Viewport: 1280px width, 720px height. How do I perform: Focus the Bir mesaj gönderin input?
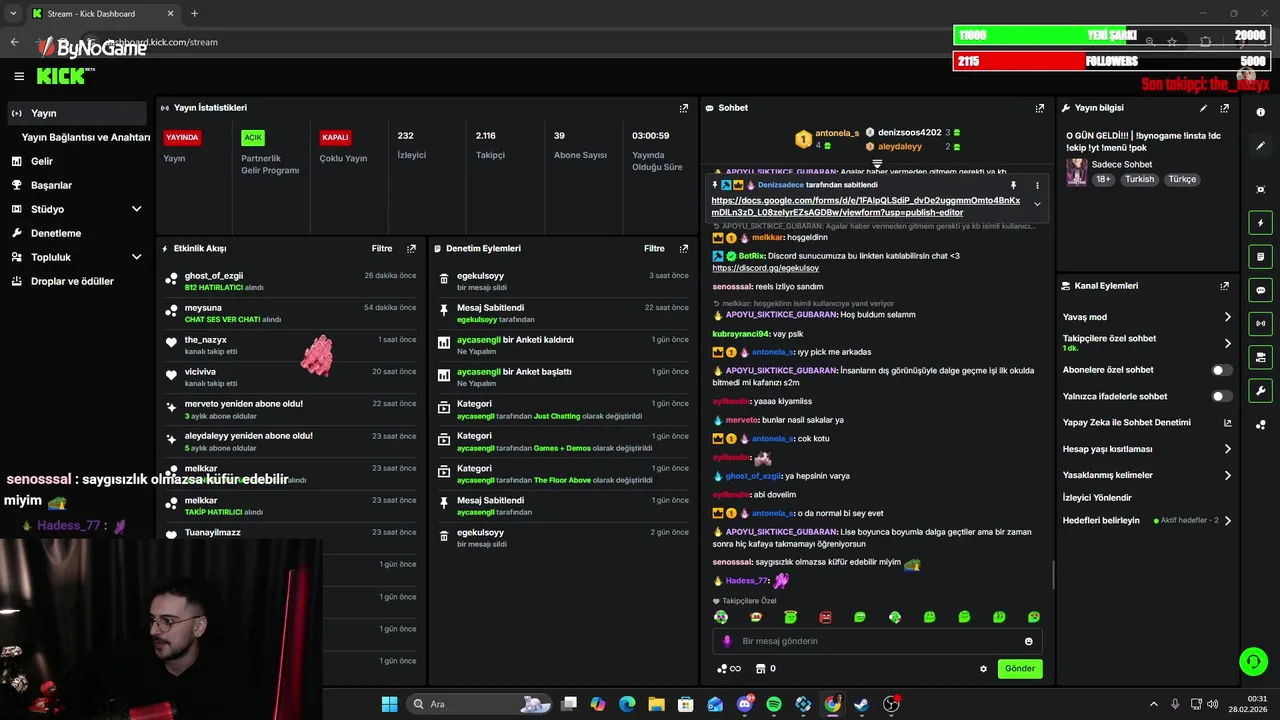877,641
